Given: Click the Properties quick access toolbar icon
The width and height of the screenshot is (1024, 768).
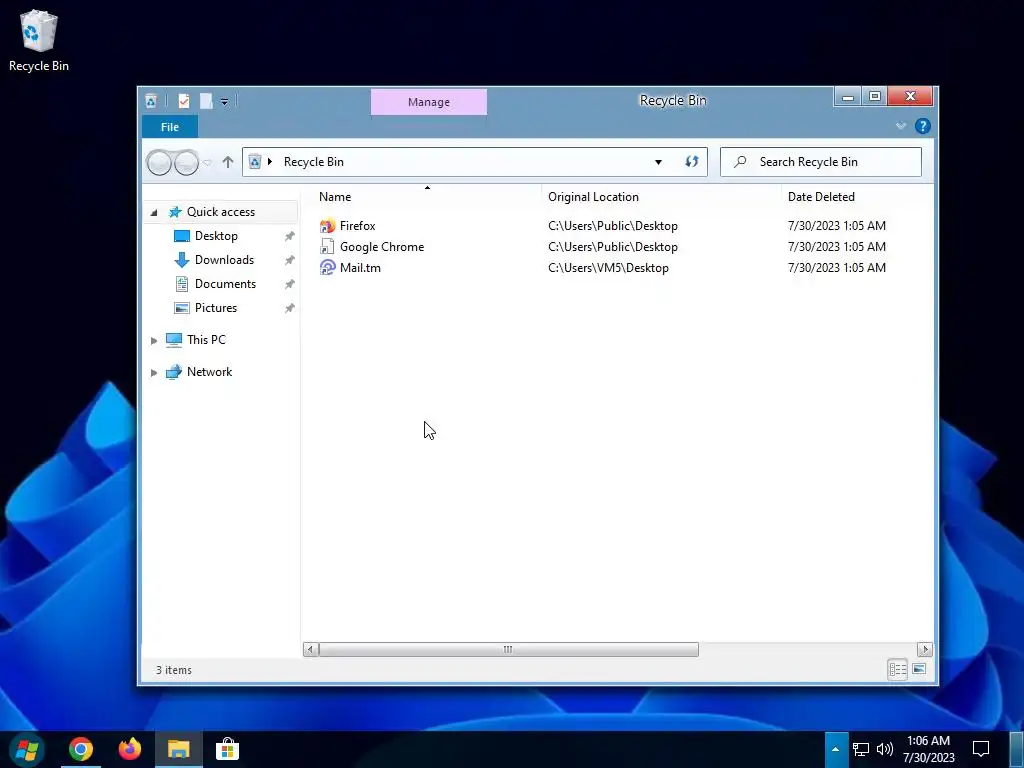Looking at the screenshot, I should coord(184,101).
